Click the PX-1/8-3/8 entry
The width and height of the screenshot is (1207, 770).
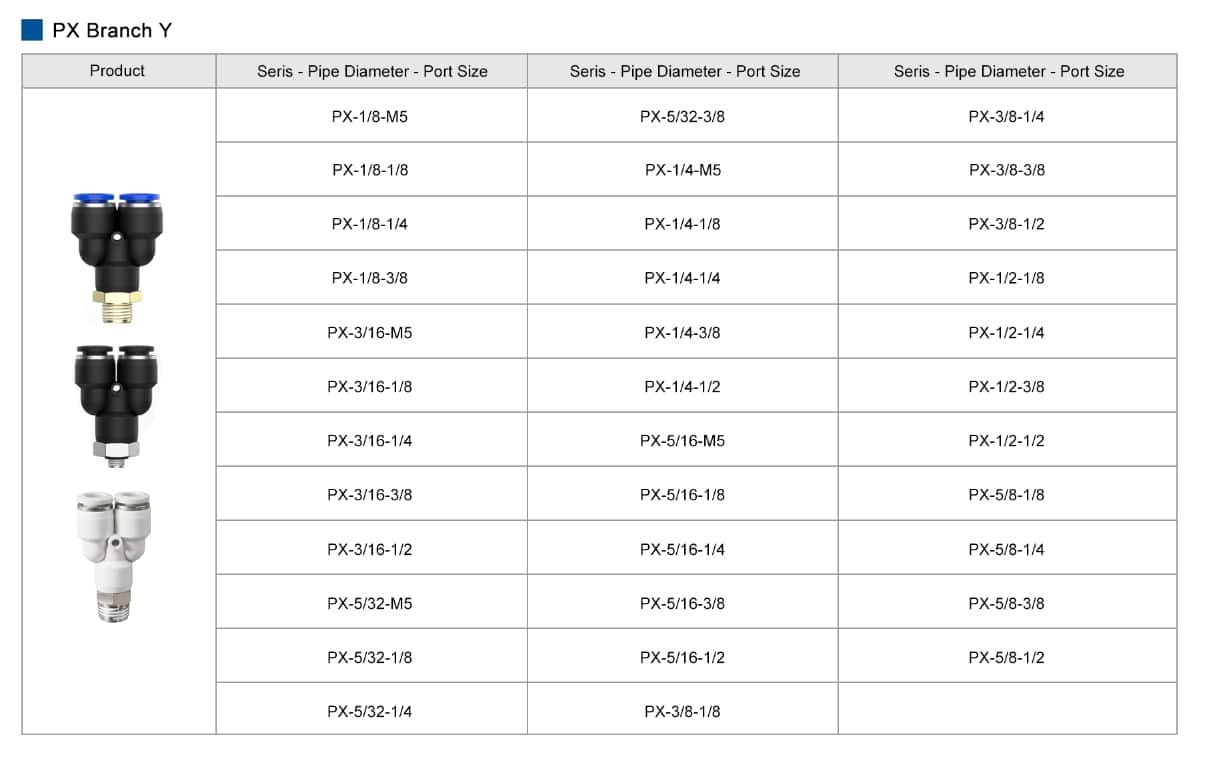pos(370,278)
